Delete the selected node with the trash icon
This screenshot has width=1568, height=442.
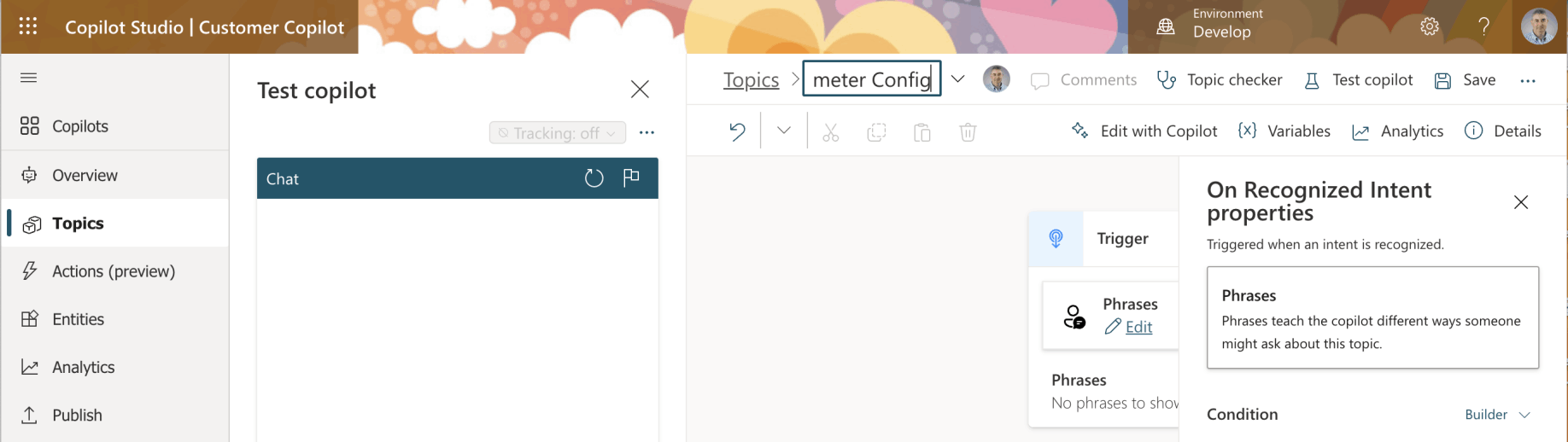pos(968,132)
